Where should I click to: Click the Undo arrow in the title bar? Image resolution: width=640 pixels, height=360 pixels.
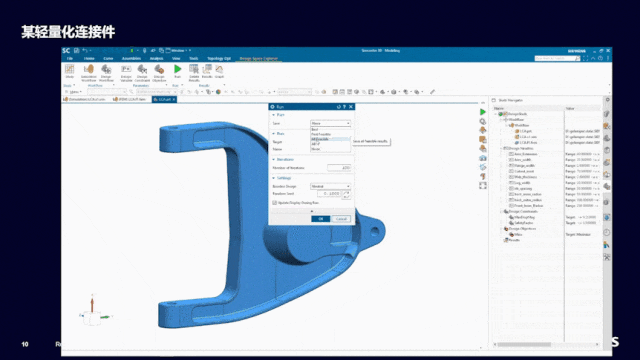pyautogui.click(x=84, y=51)
